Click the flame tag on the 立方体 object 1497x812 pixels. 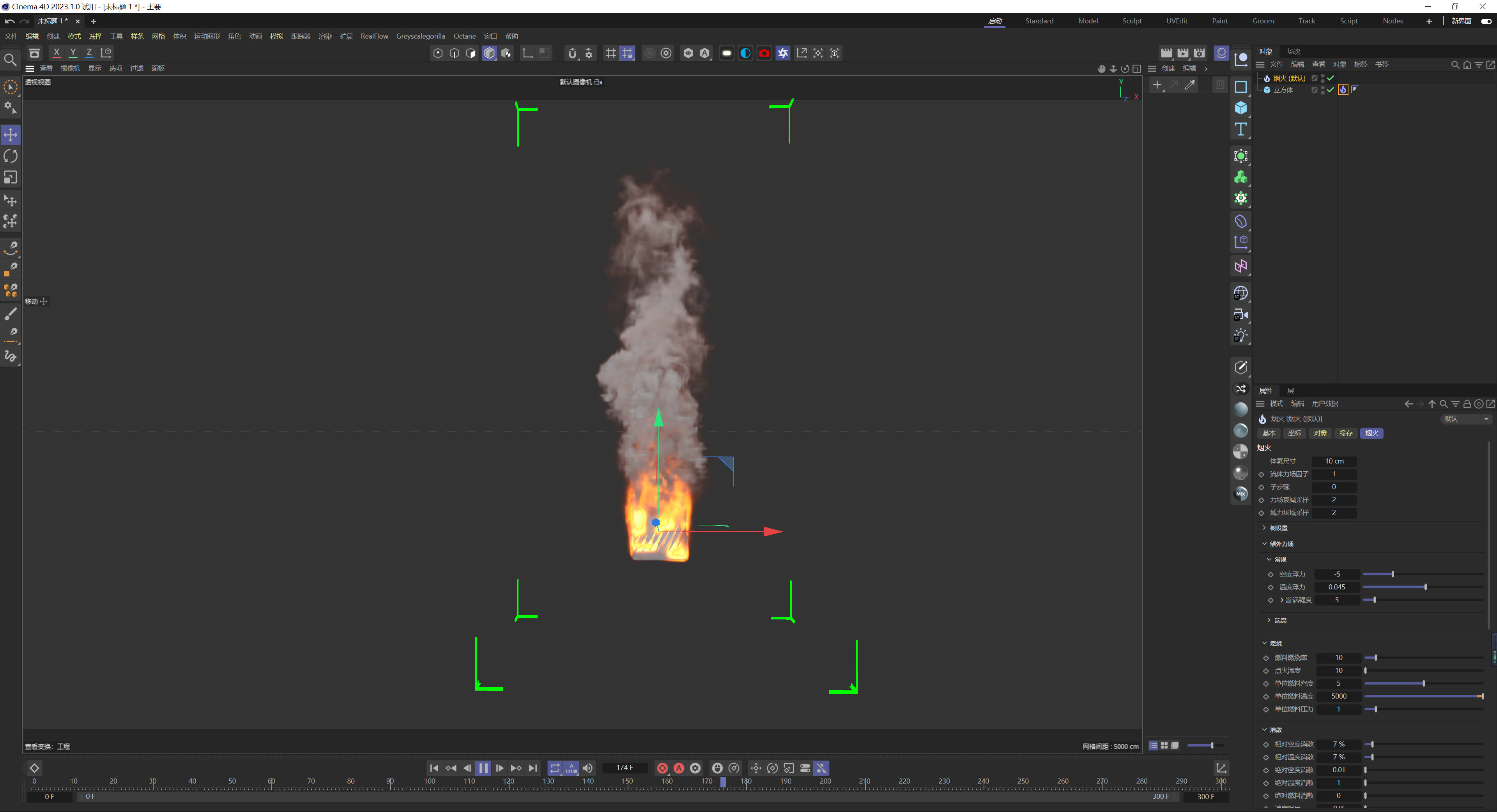coord(1343,90)
